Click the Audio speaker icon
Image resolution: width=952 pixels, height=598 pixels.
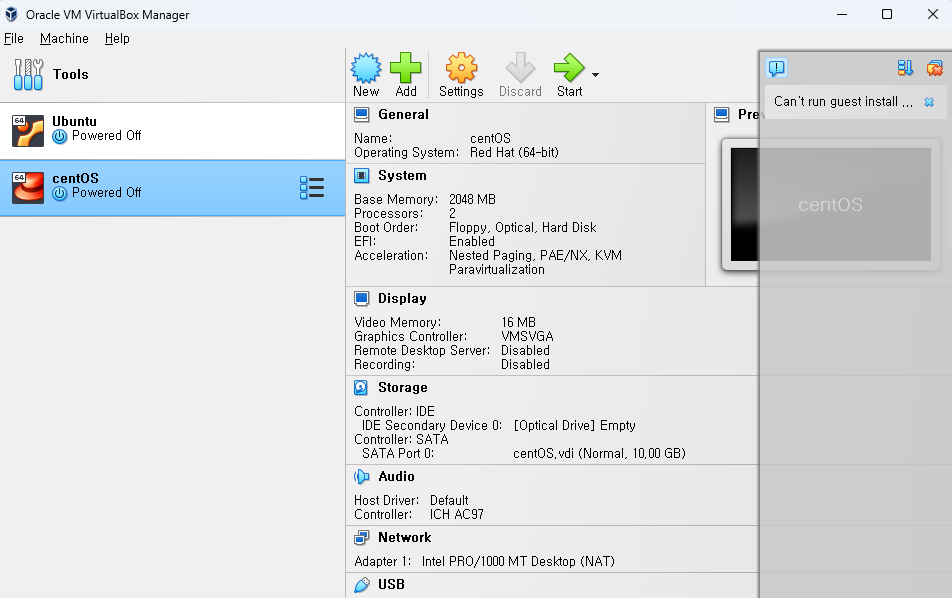[362, 477]
